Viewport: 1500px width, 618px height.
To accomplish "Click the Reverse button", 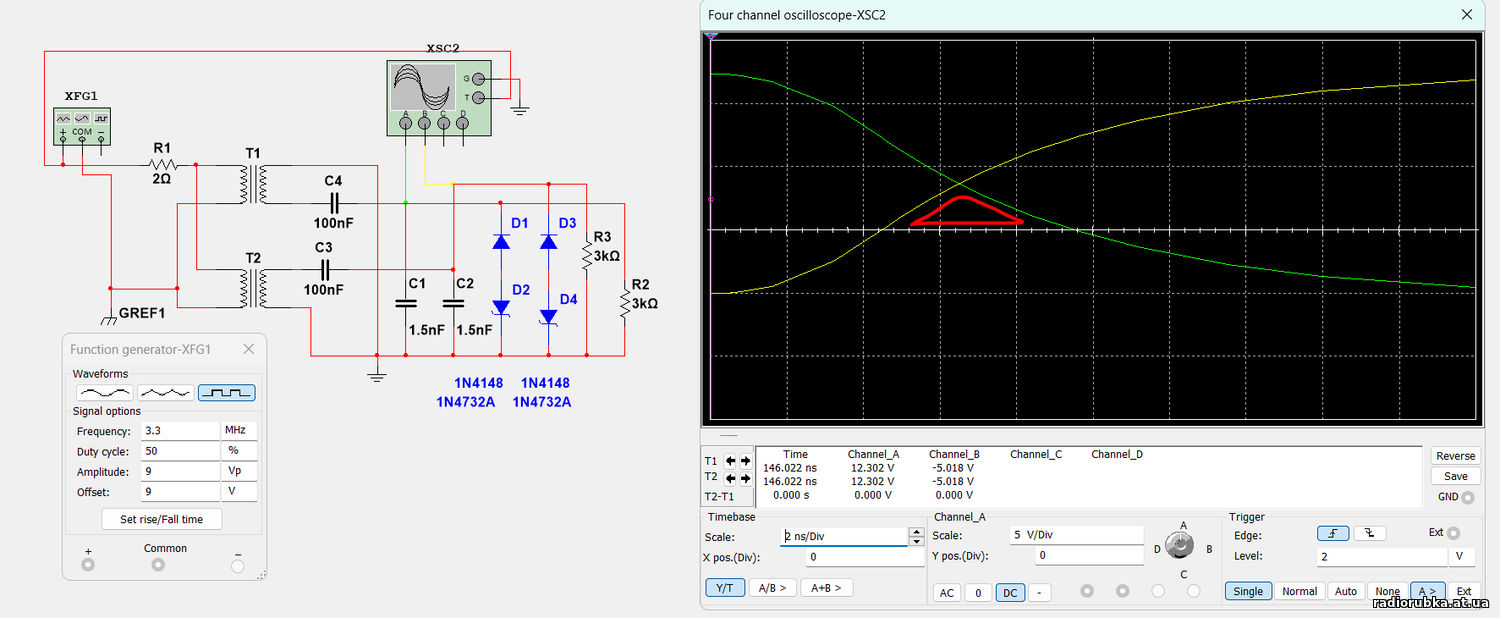I will [1455, 456].
